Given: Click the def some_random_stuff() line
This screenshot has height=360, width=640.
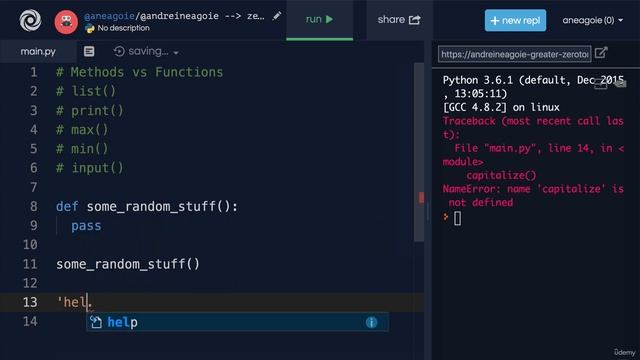Looking at the screenshot, I should coord(147,207).
